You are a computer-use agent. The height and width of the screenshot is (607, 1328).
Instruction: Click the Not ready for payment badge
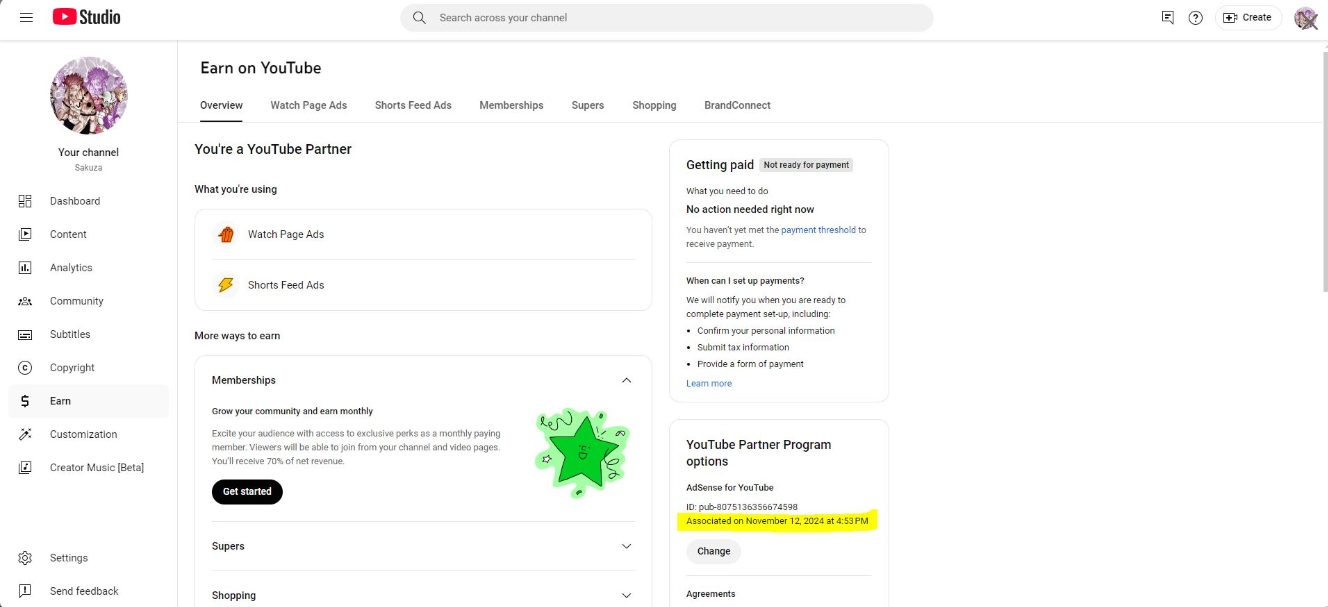807,165
